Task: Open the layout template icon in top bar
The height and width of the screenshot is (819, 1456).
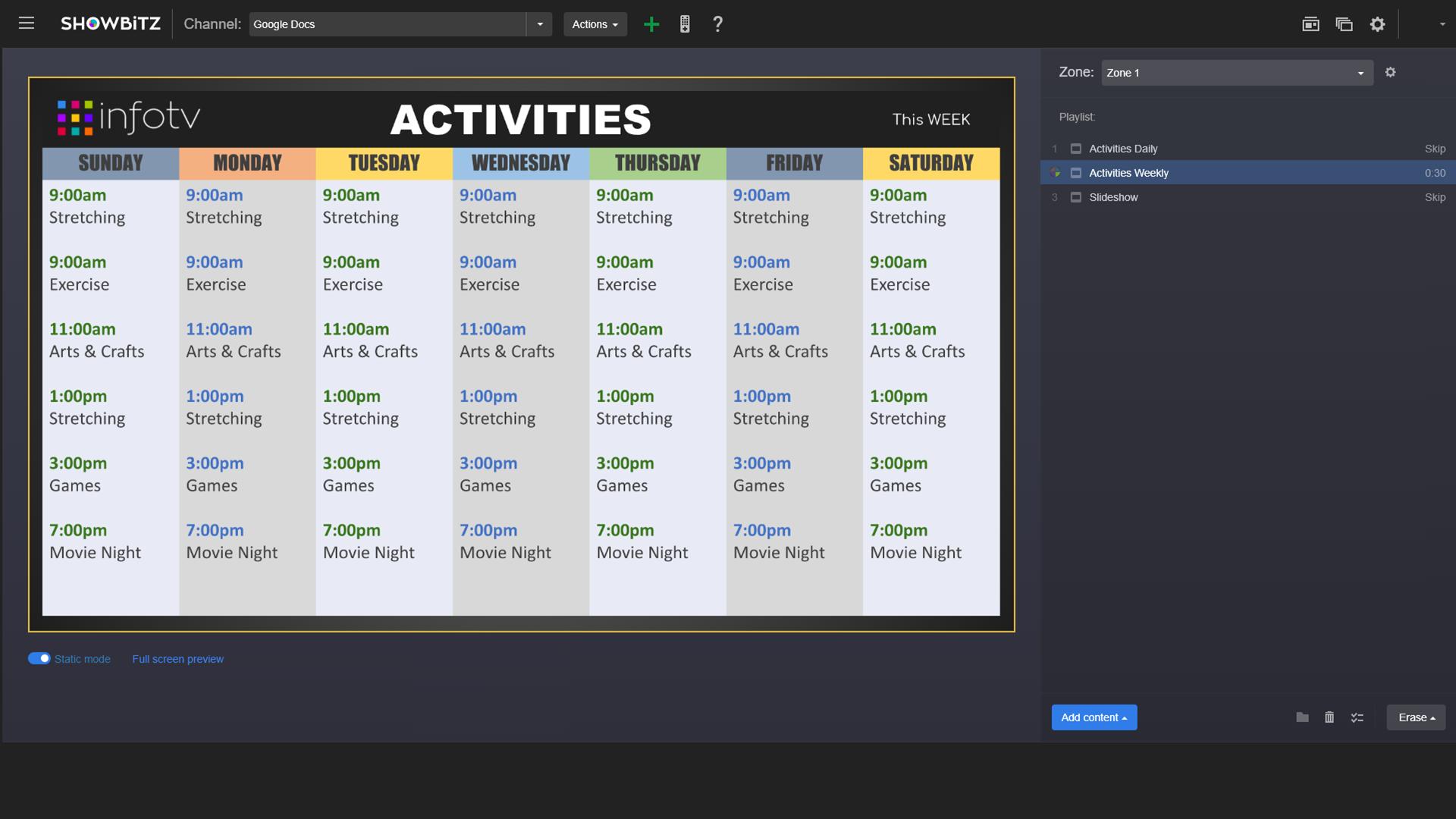Action: pyautogui.click(x=1310, y=24)
